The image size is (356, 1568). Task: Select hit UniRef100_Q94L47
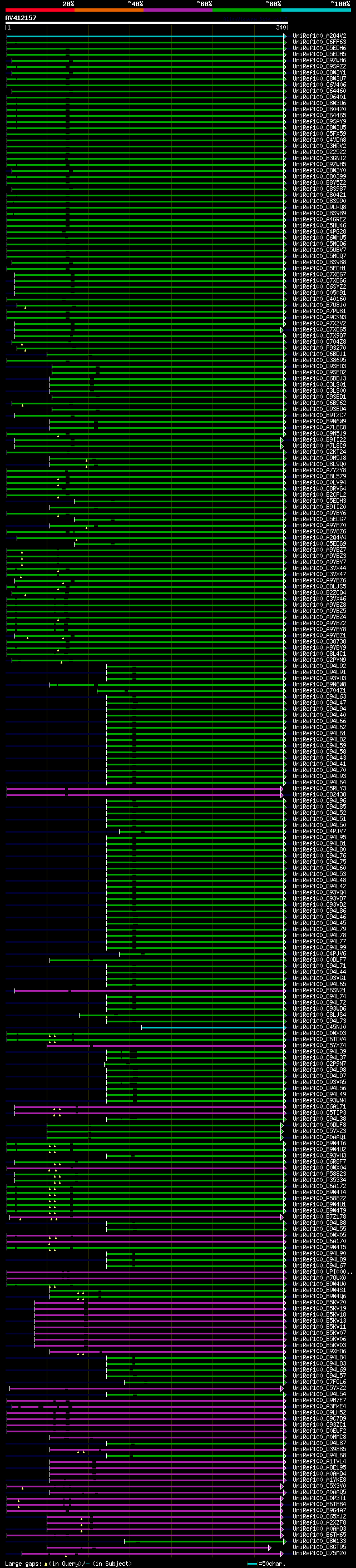coord(319,703)
